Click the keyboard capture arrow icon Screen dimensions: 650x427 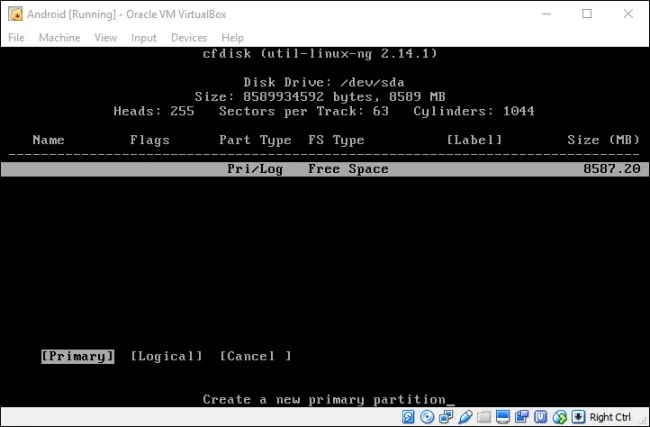578,417
